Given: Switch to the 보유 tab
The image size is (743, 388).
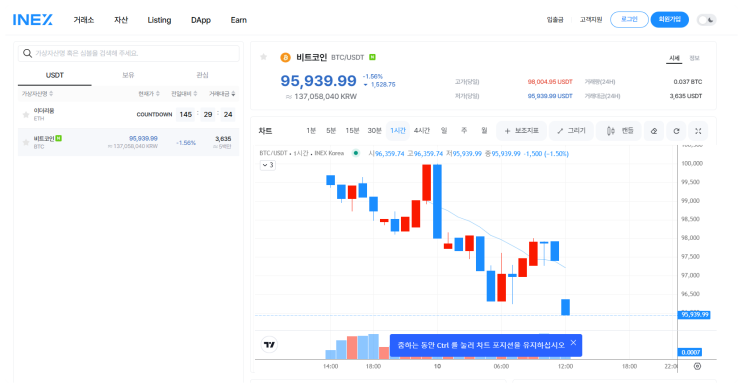Looking at the screenshot, I should pyautogui.click(x=128, y=75).
